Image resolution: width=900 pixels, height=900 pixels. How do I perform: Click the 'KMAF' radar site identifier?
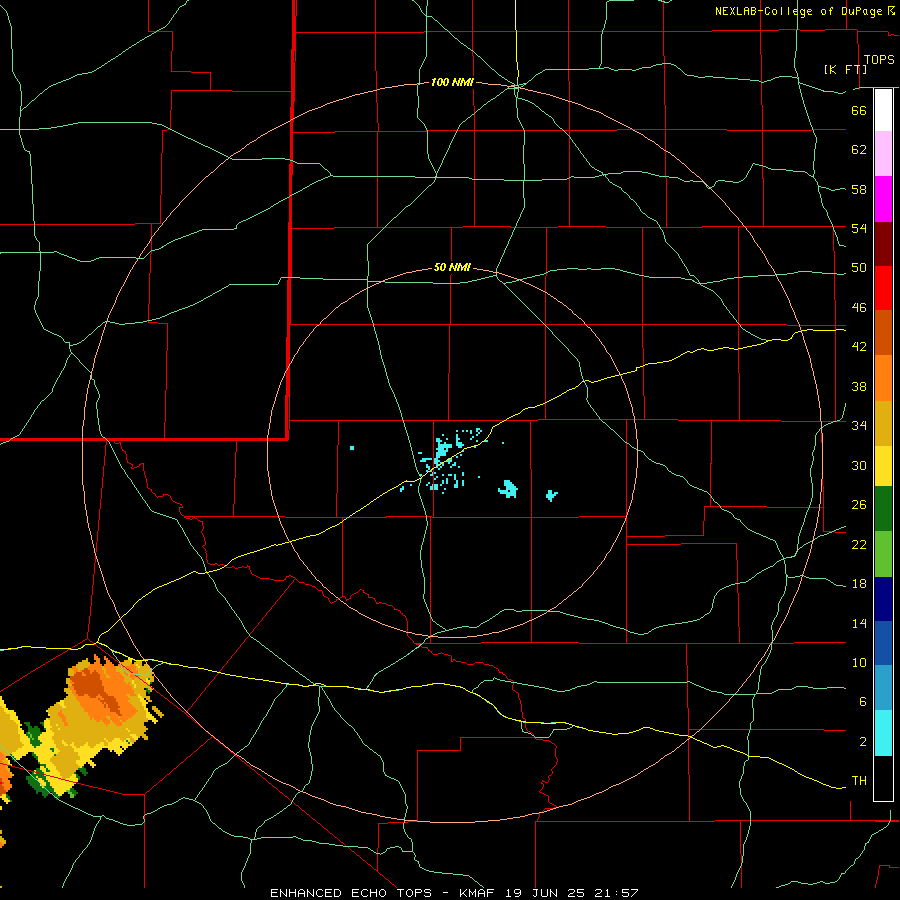[476, 893]
